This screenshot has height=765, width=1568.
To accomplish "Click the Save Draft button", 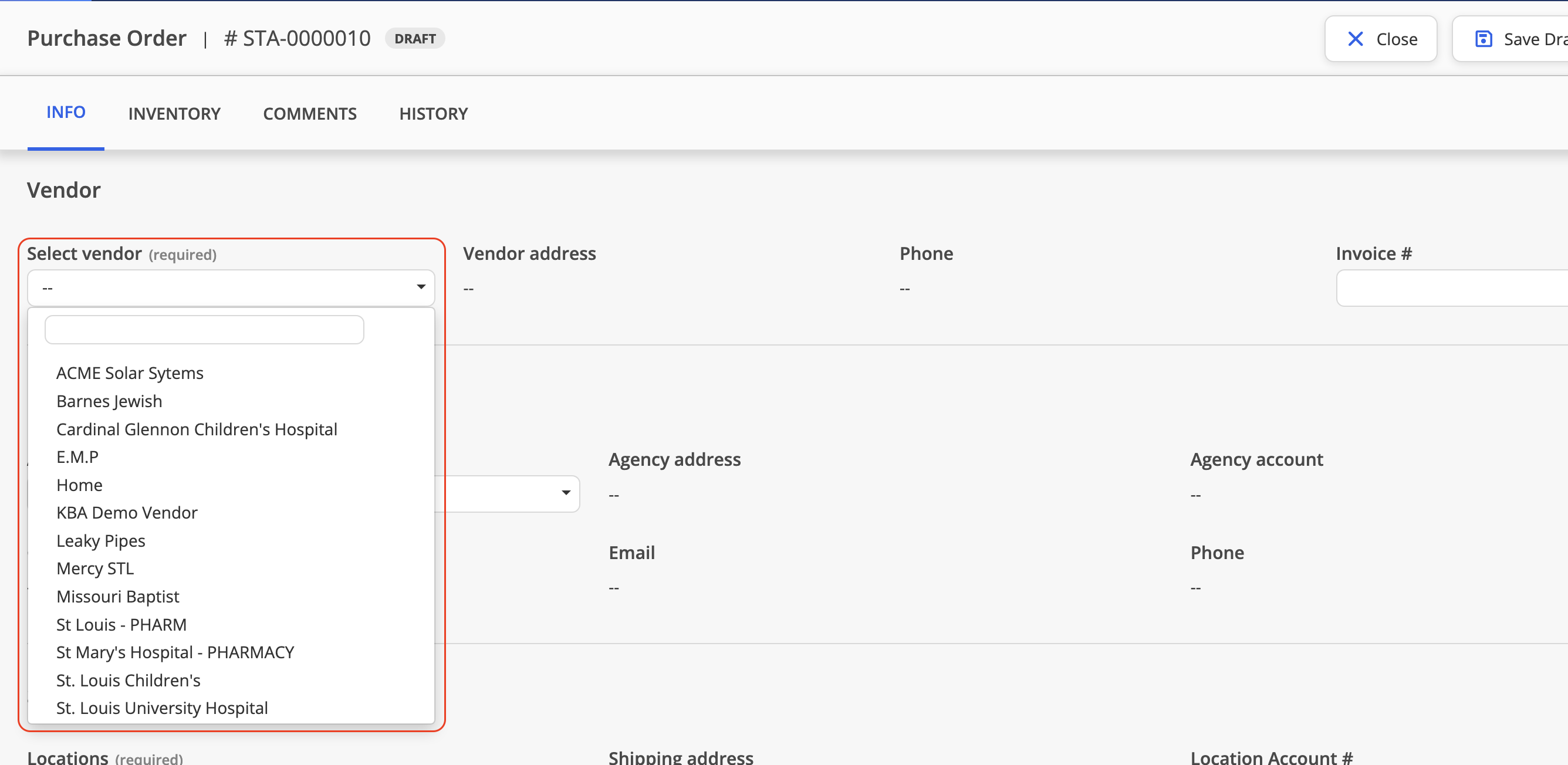I will 1510,39.
